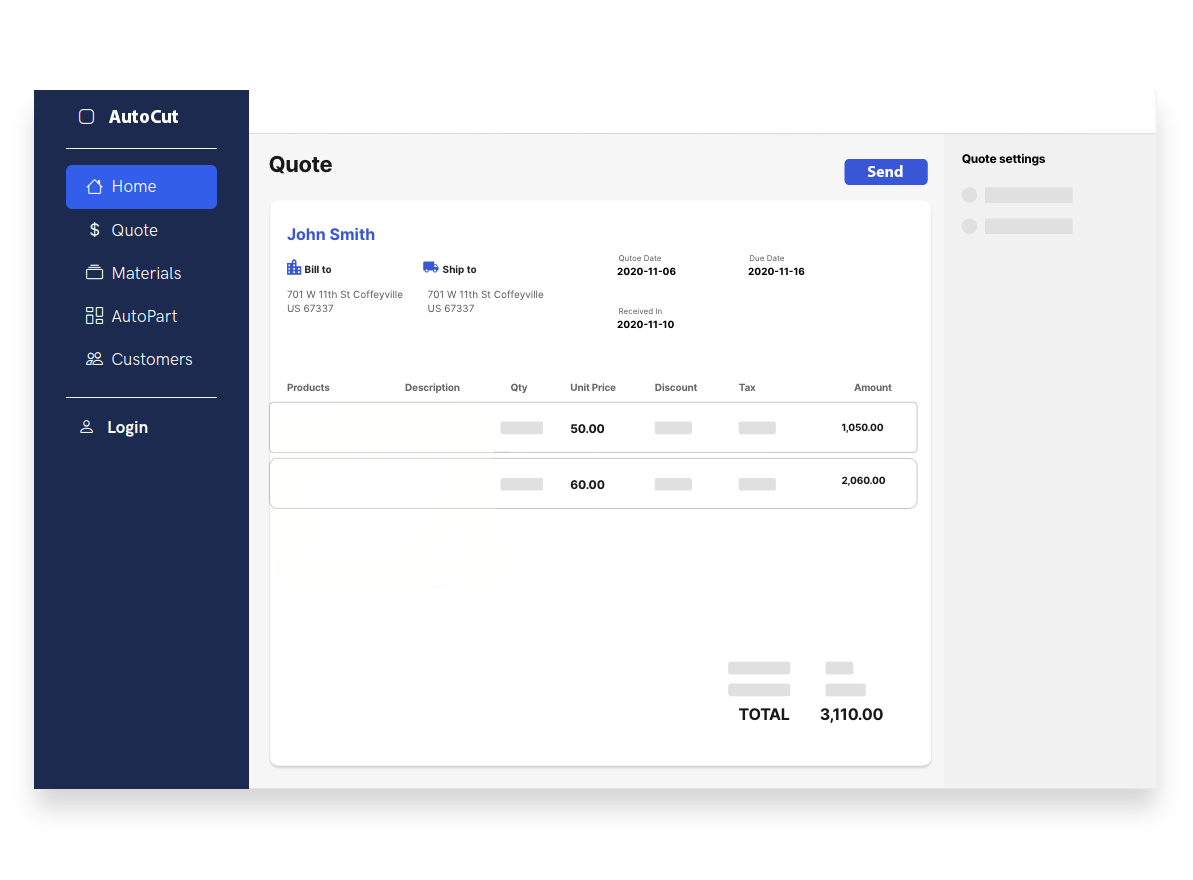Edit the Tax field in the 60.00 row
Viewport: 1193px width, 880px height.
[757, 484]
